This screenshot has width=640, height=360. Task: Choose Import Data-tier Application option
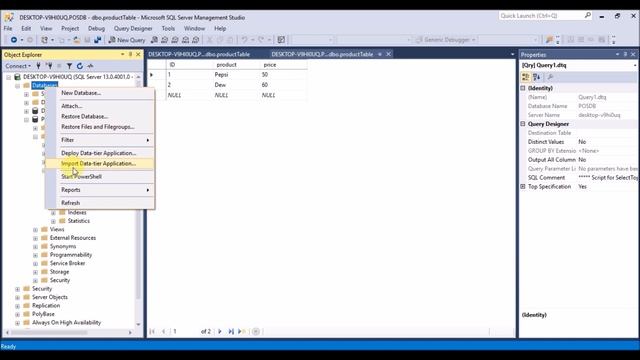point(100,164)
